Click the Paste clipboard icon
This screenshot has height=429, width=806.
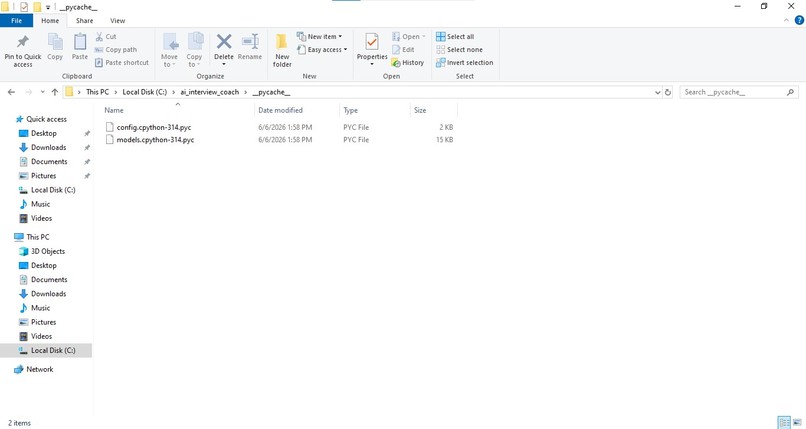[x=80, y=42]
